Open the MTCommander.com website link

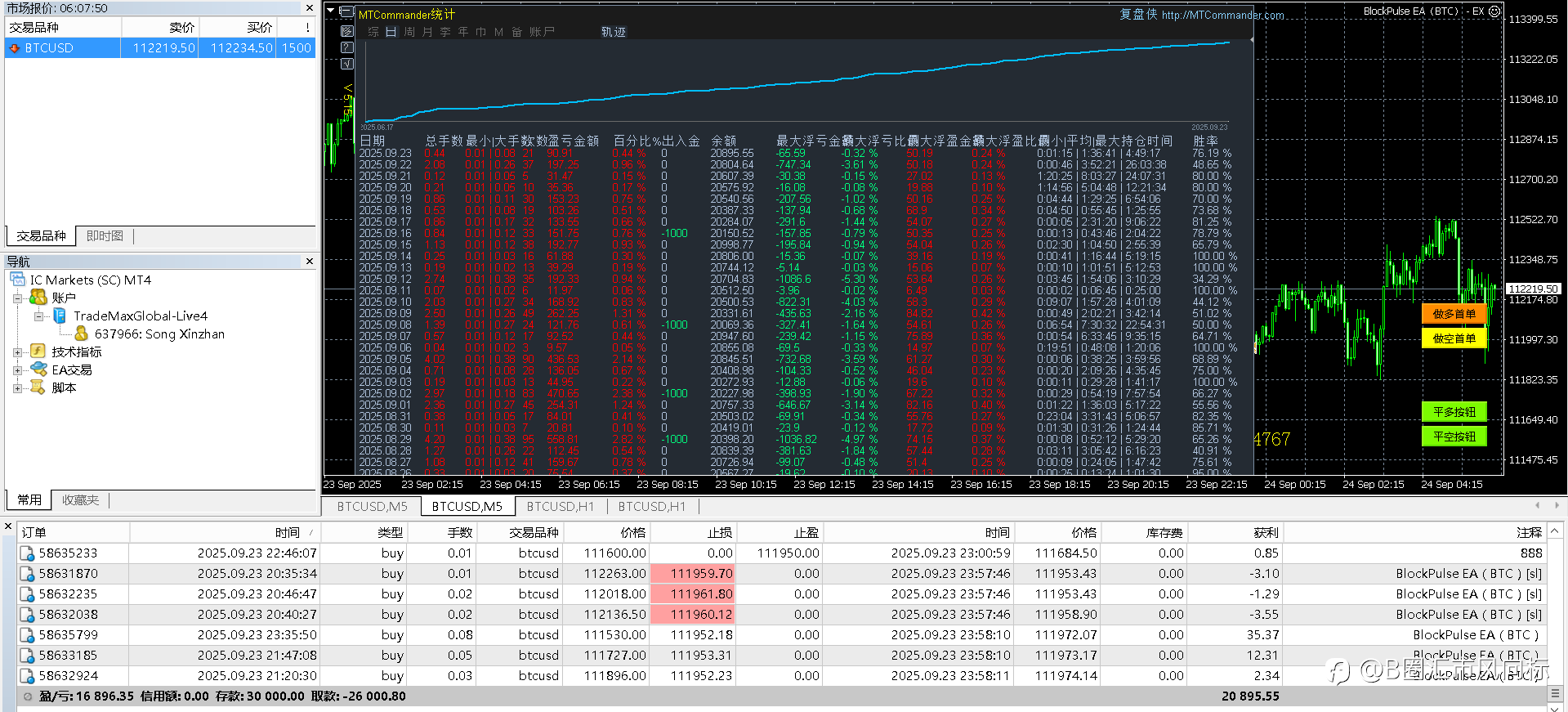click(1222, 15)
